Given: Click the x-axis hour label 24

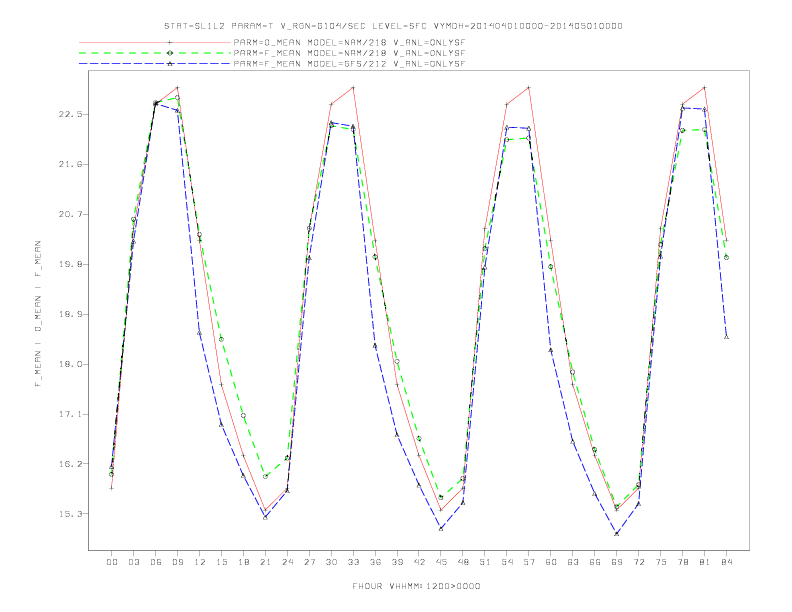Looking at the screenshot, I should [x=287, y=562].
